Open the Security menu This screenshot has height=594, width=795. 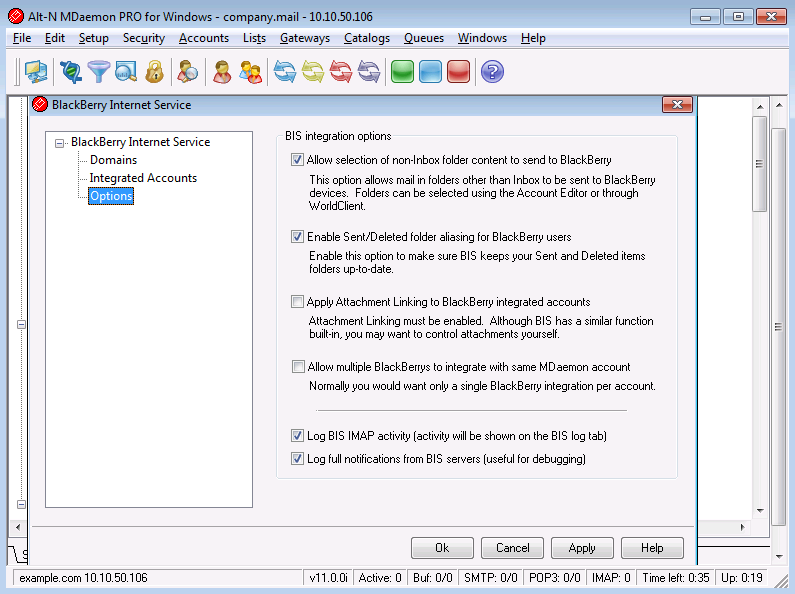(144, 38)
